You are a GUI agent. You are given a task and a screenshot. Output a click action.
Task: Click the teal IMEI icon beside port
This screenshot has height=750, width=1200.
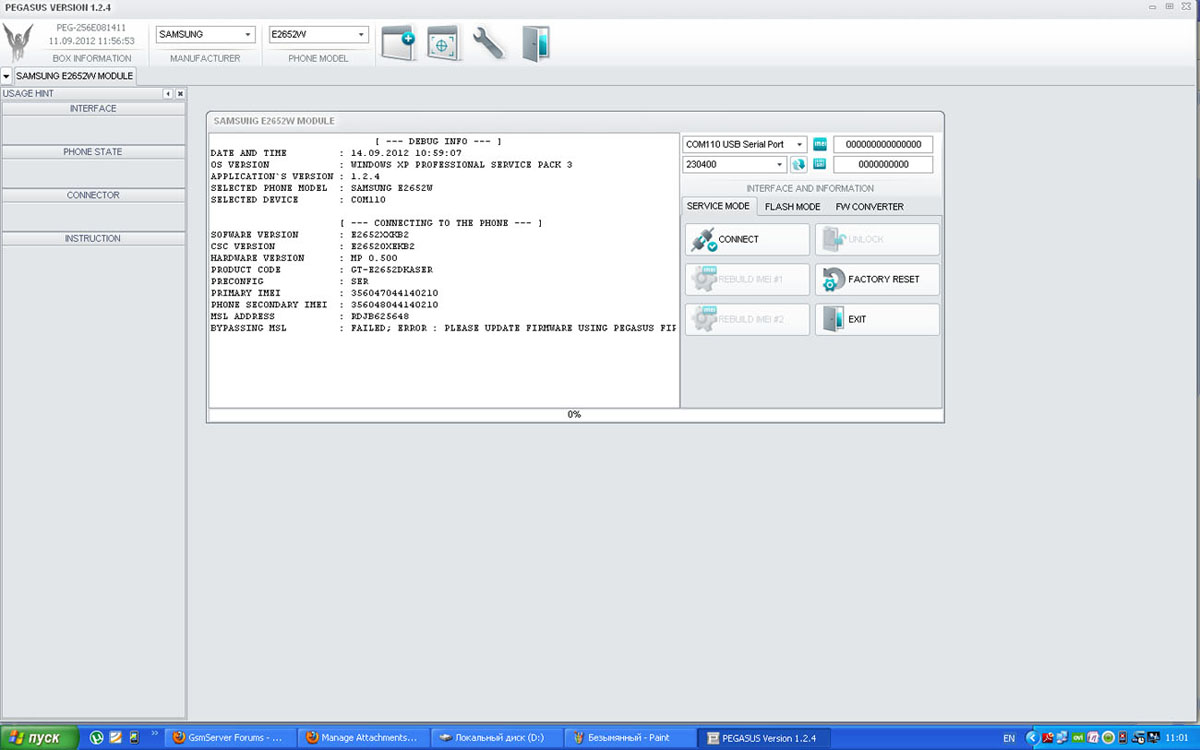(820, 144)
